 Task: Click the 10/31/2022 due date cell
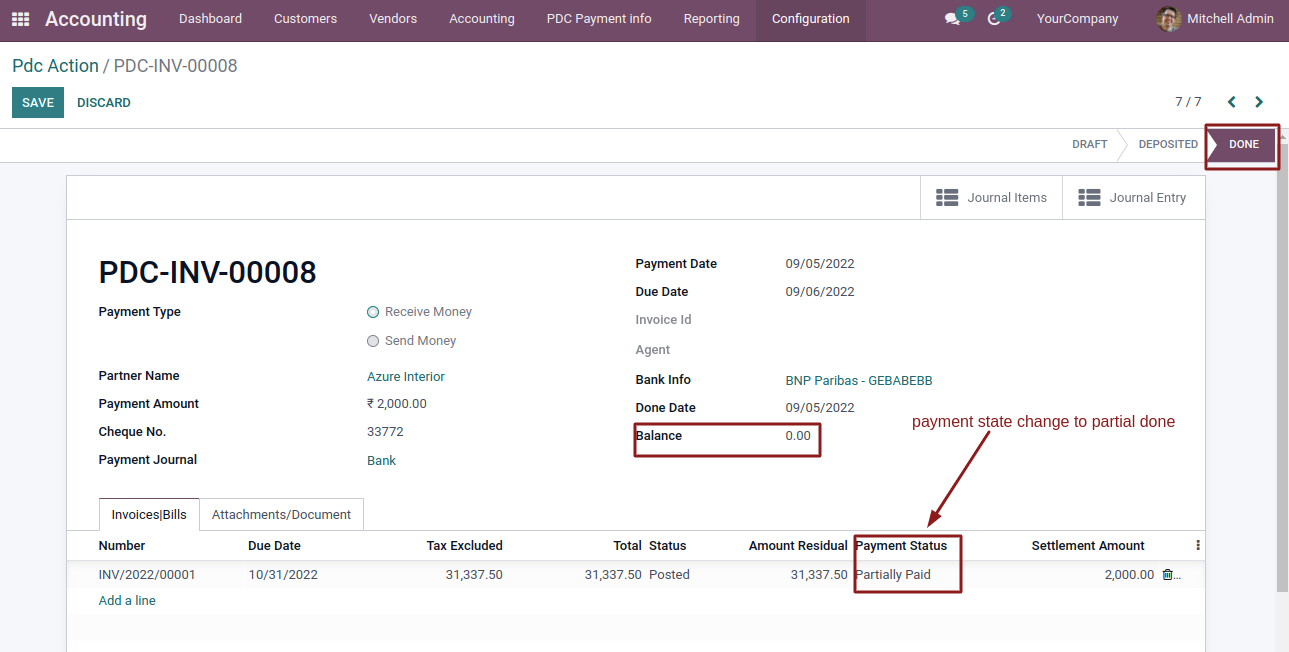point(283,575)
